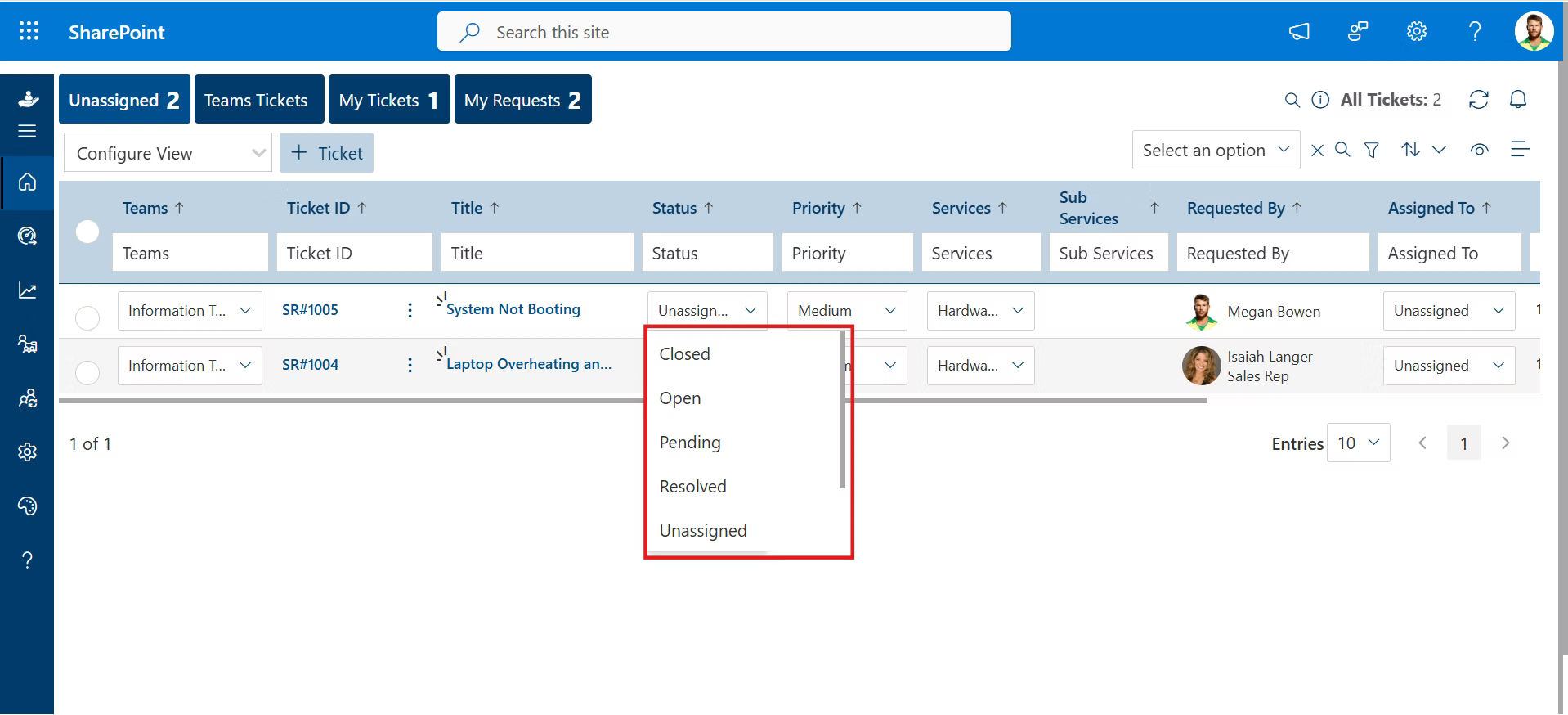Select the SR#1005 row circle
Viewport: 1568px width, 715px height.
(87, 317)
